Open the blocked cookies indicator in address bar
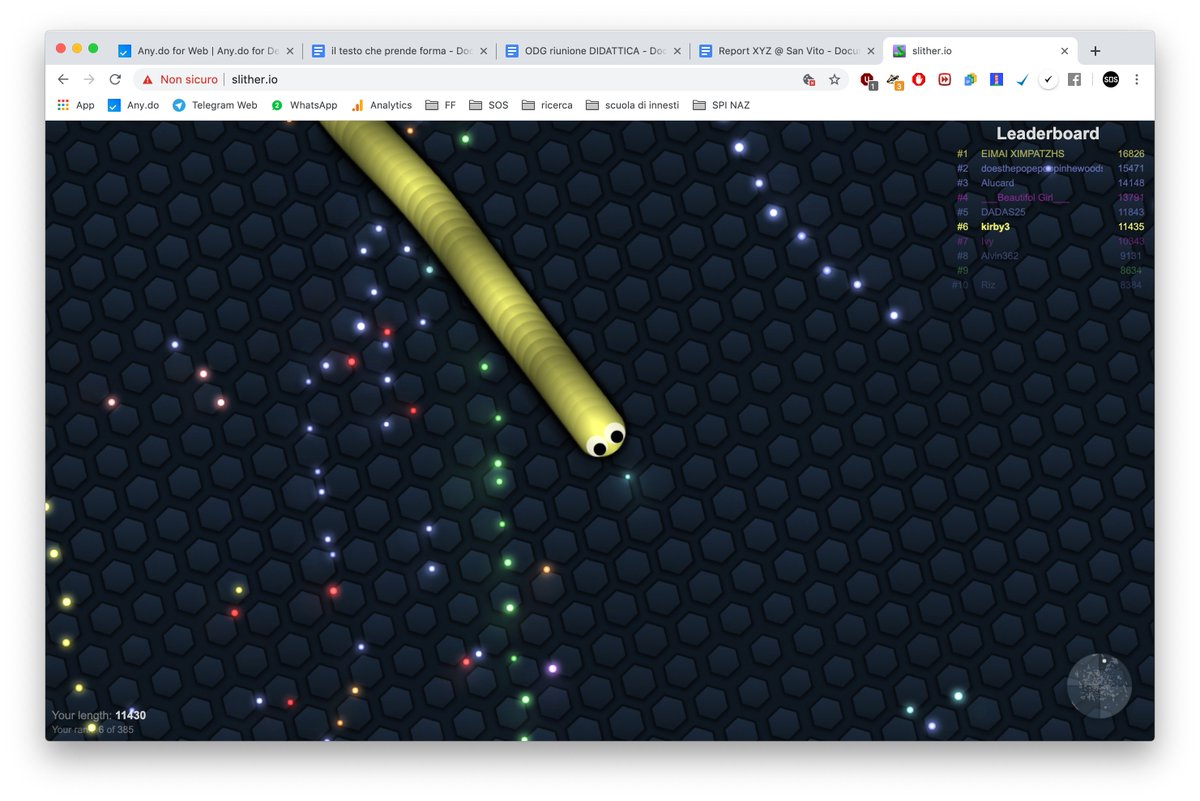Viewport: 1200px width, 801px height. [x=809, y=79]
